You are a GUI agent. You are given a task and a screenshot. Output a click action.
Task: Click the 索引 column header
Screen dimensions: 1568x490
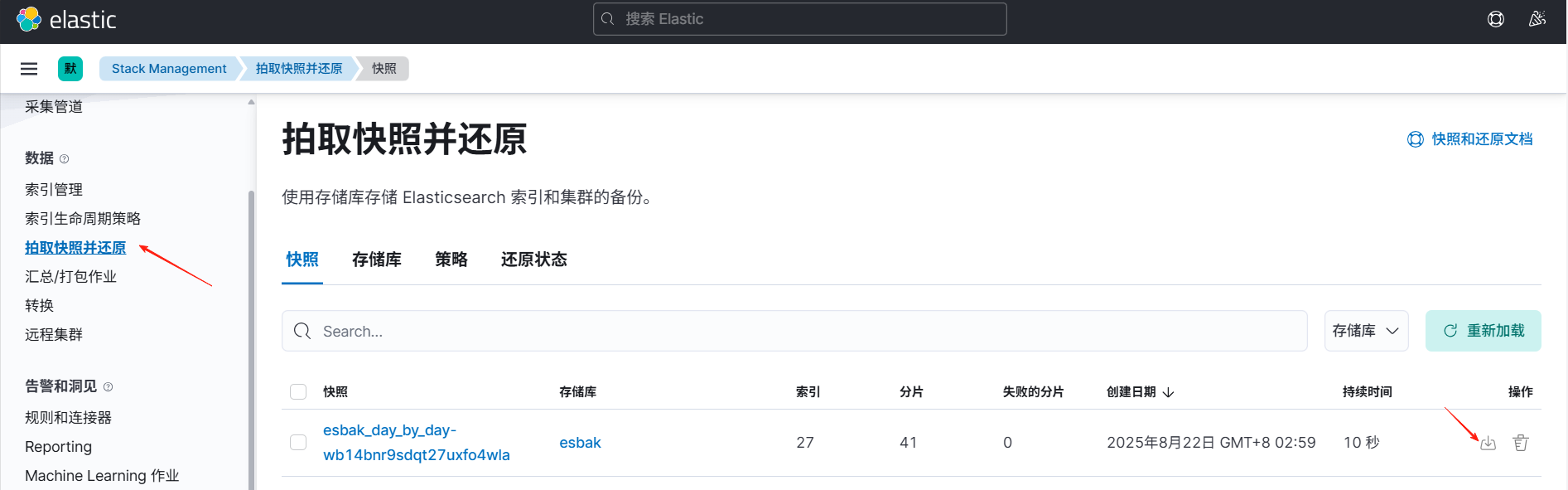pyautogui.click(x=808, y=392)
